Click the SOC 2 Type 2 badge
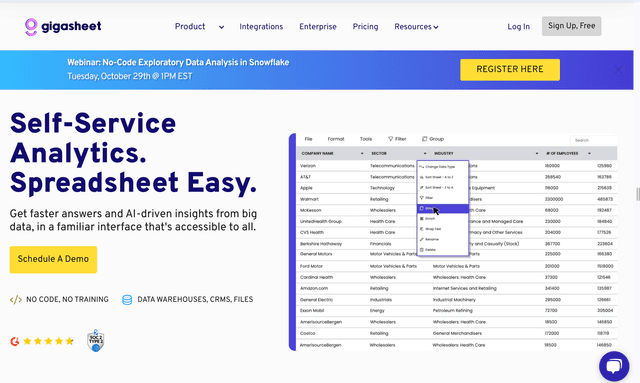The image size is (640, 383). tap(96, 341)
